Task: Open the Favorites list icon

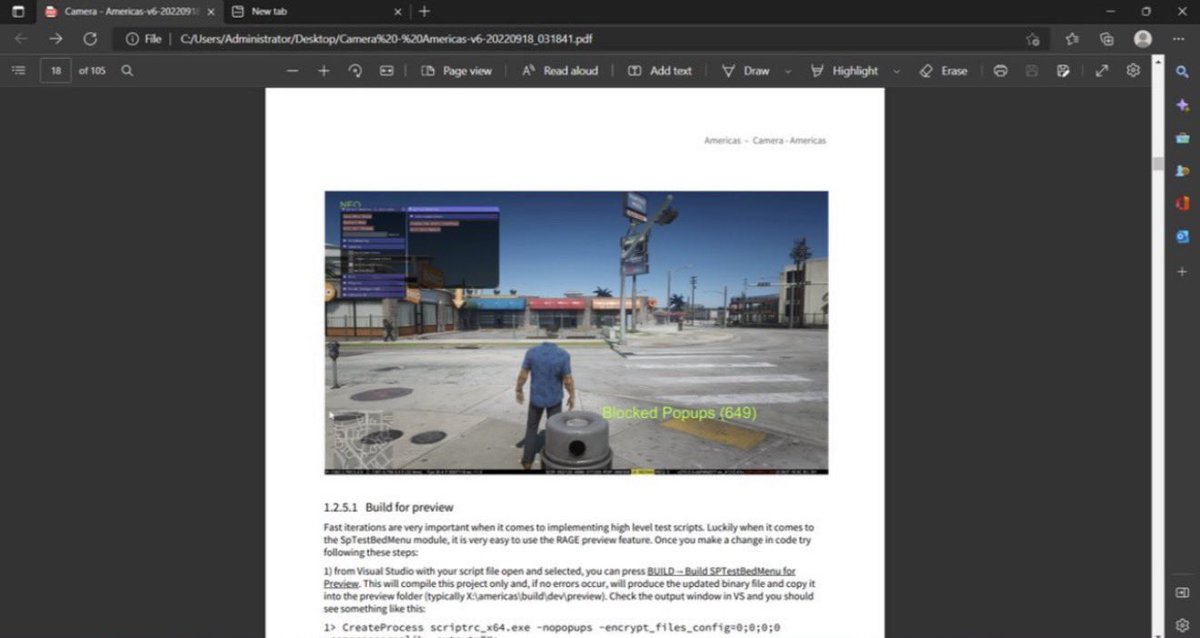Action: (1072, 39)
